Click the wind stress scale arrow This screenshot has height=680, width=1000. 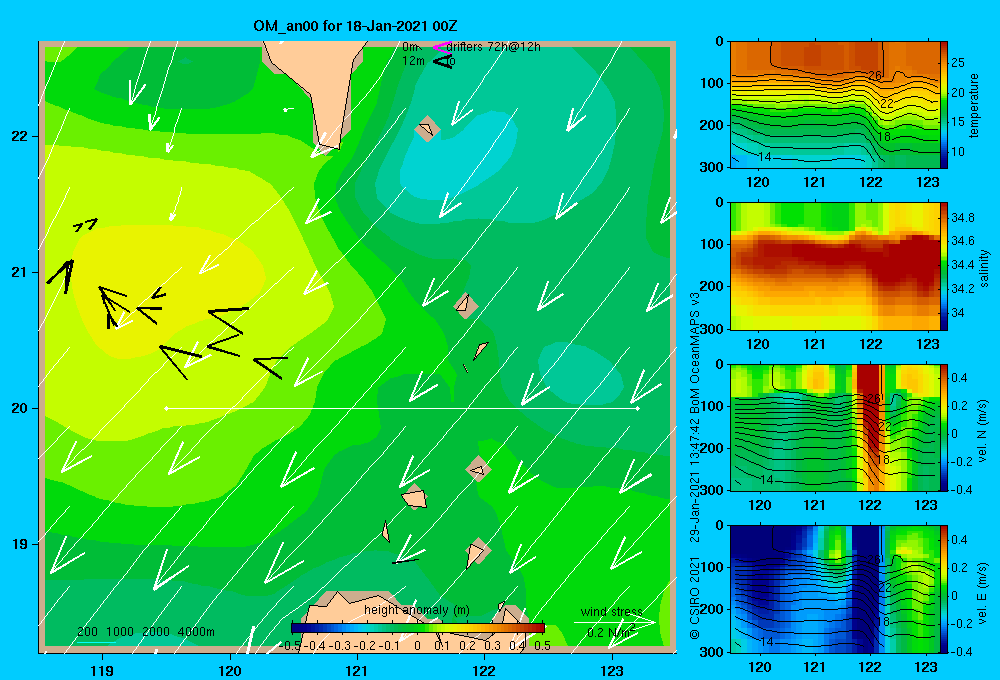615,622
